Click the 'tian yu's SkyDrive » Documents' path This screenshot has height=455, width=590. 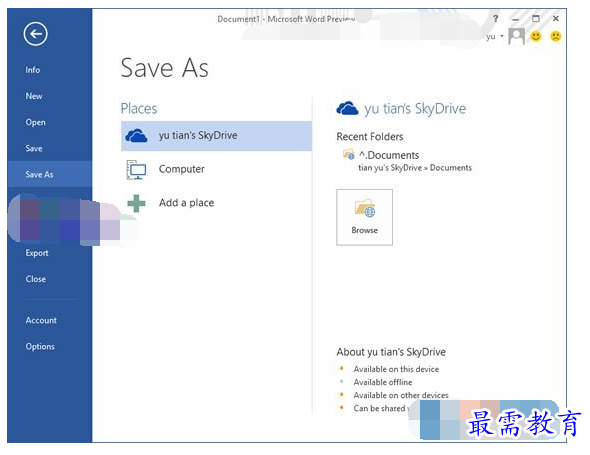click(x=415, y=168)
